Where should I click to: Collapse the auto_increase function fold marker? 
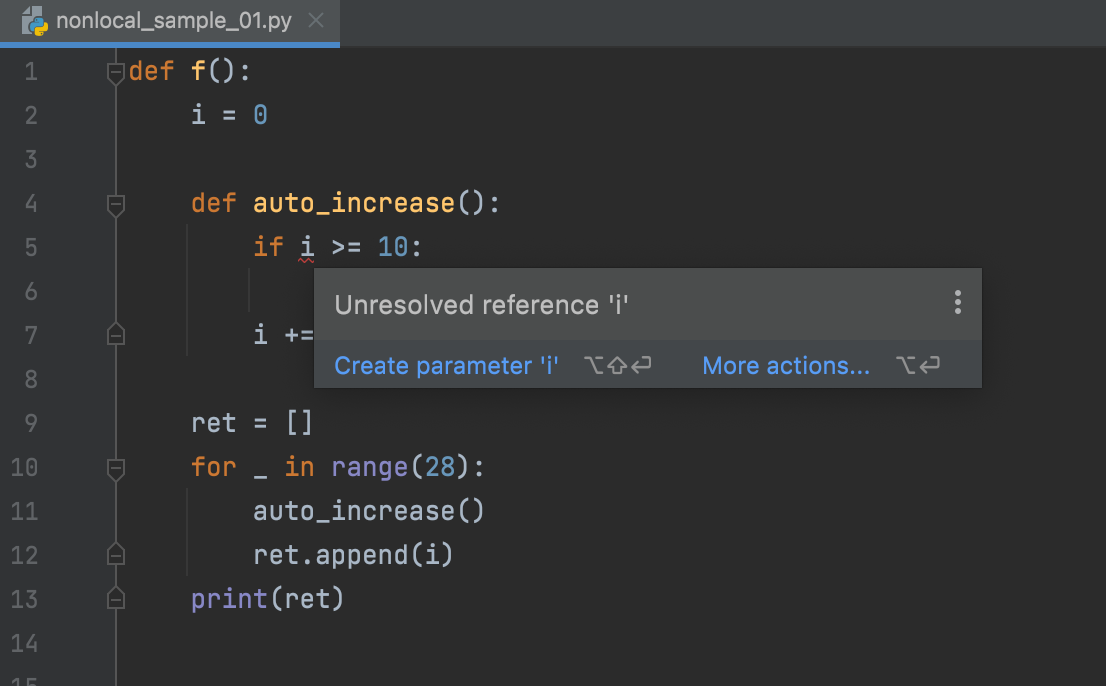coord(116,205)
